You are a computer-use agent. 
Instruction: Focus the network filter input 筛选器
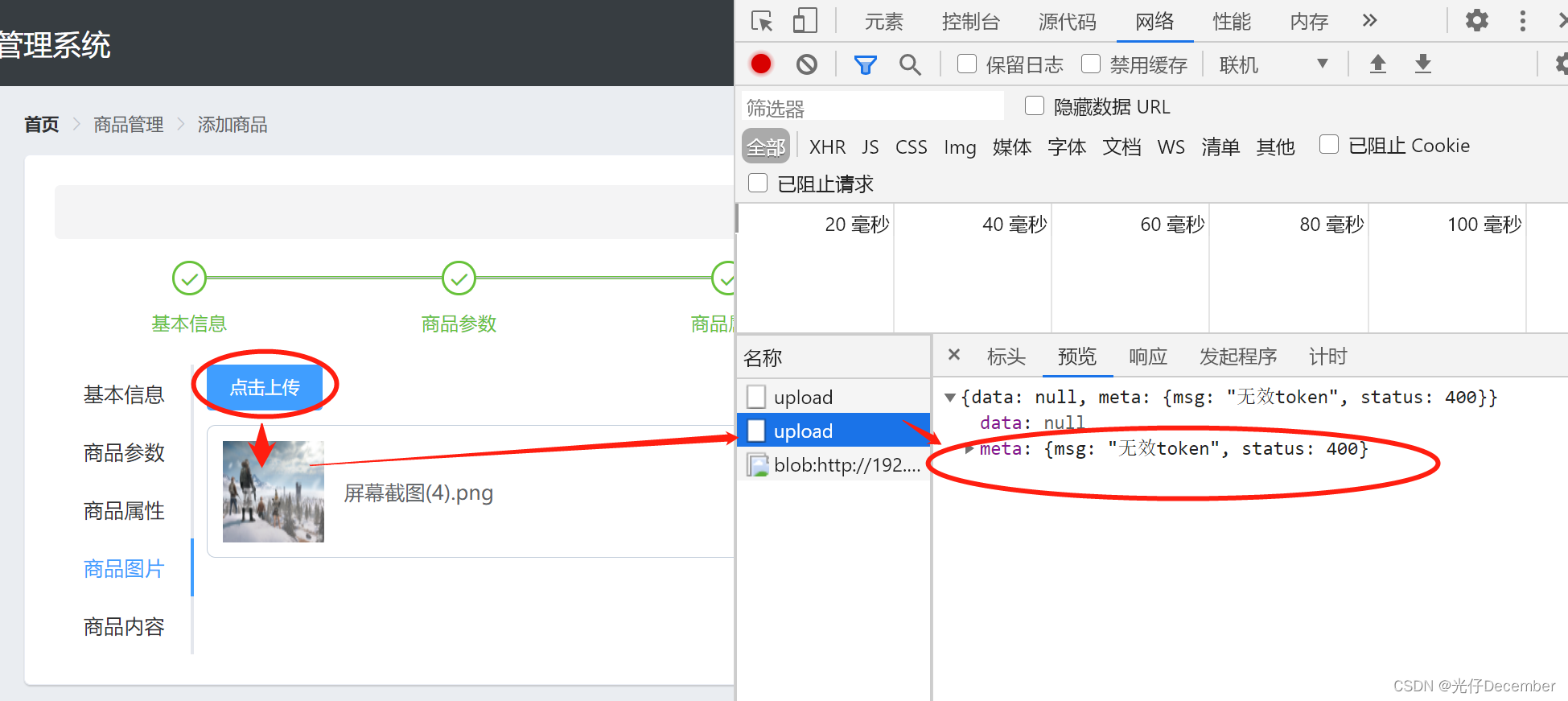[872, 107]
